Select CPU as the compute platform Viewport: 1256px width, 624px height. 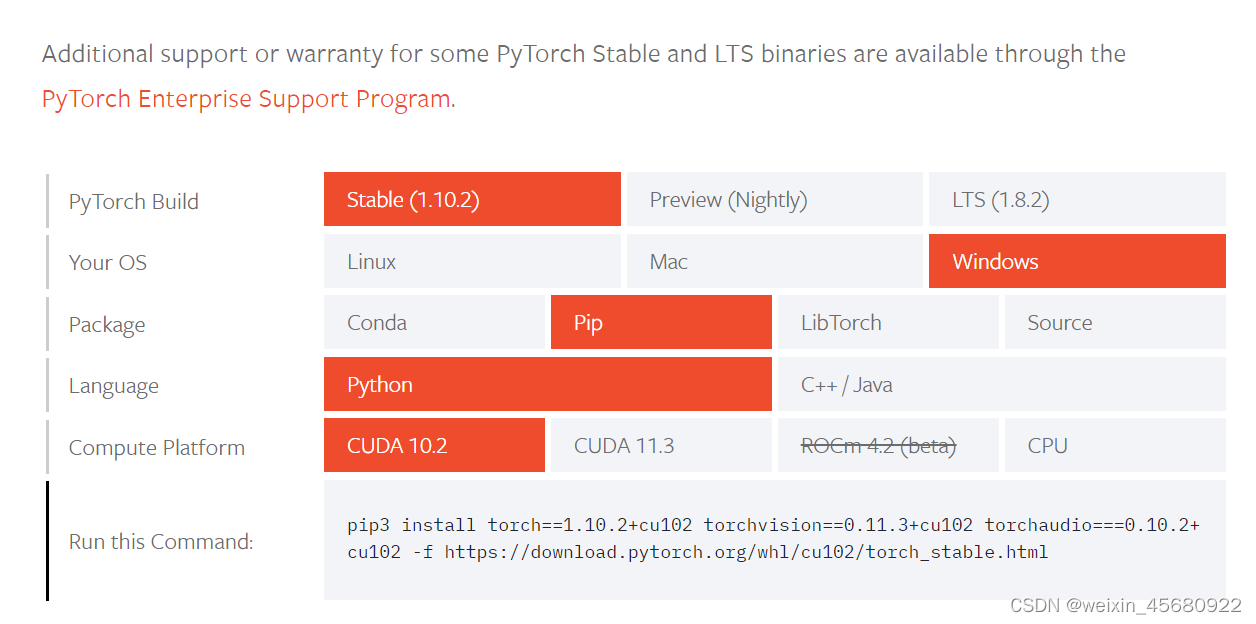click(1115, 445)
